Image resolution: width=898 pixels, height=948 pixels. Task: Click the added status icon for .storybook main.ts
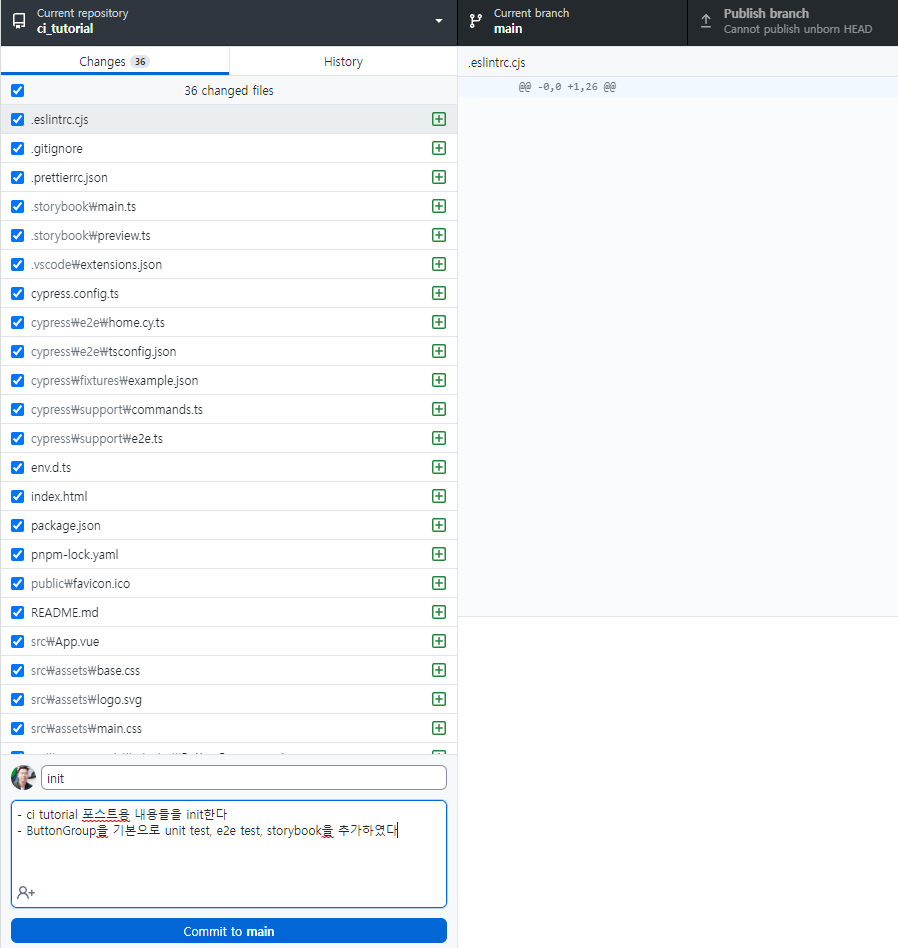(x=439, y=206)
